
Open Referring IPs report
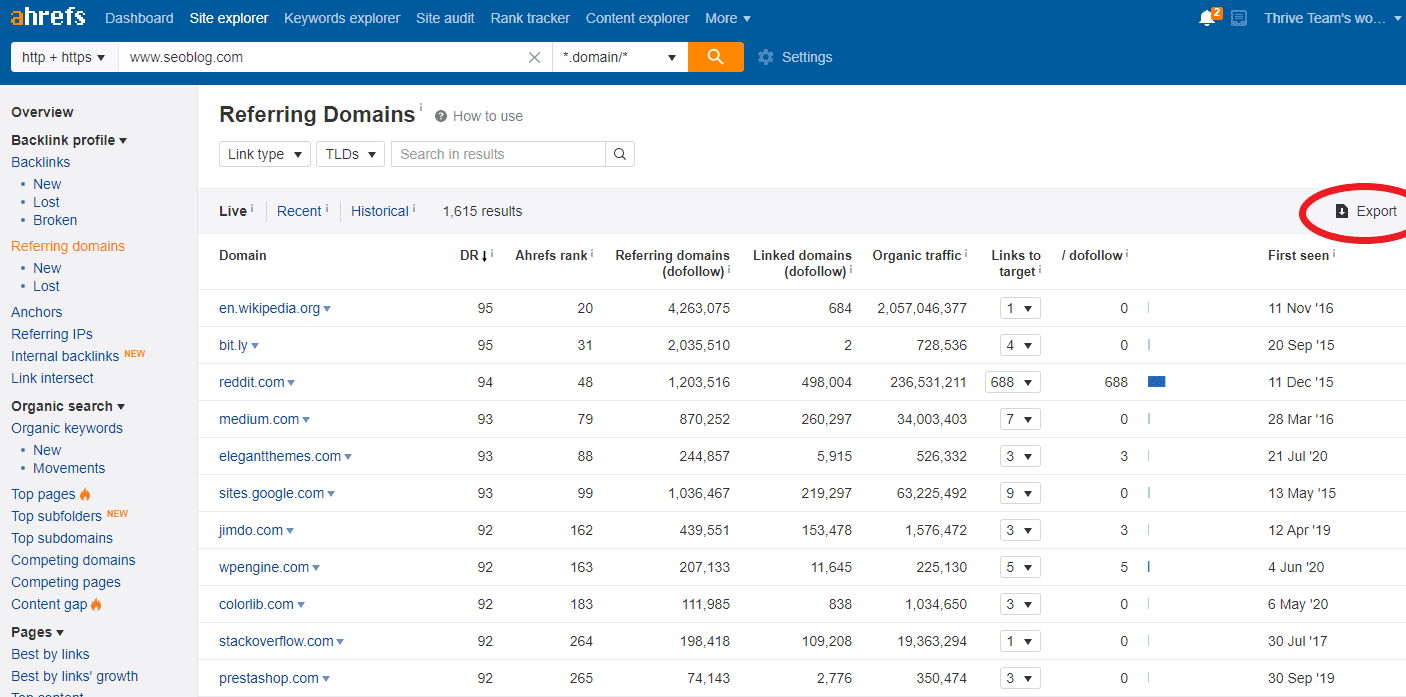pos(52,334)
